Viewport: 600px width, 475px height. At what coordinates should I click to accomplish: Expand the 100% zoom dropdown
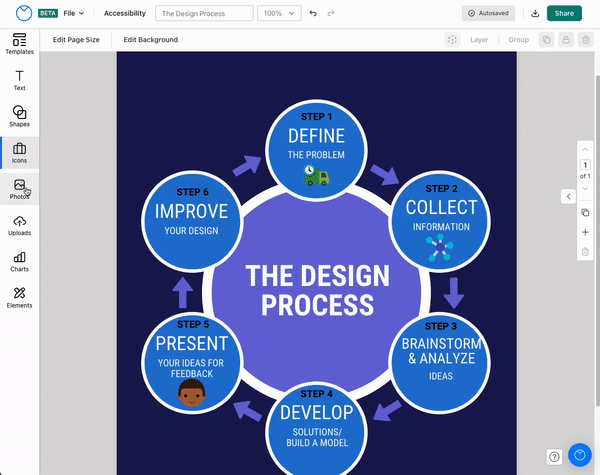point(278,14)
